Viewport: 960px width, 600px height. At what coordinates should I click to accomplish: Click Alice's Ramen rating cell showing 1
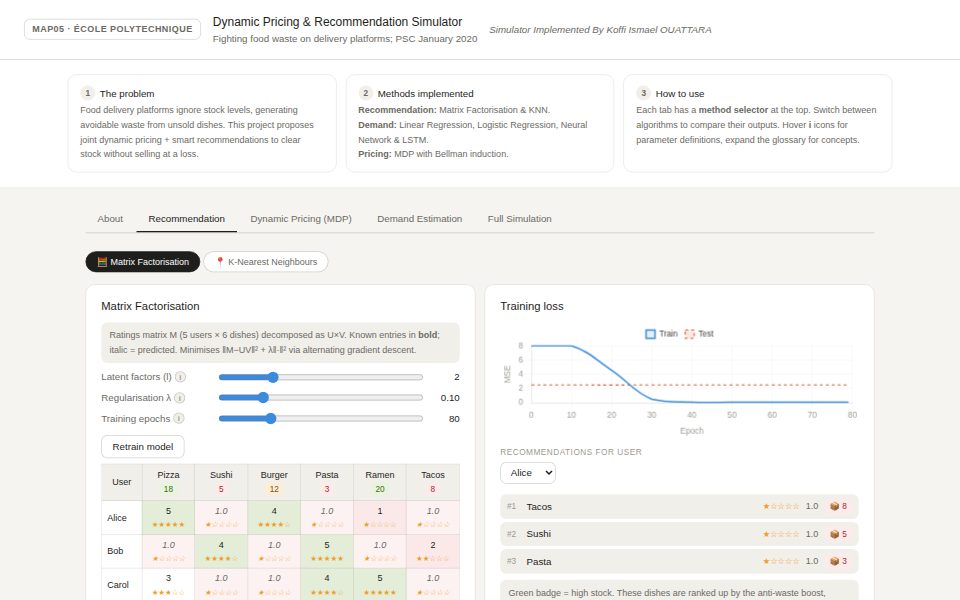(380, 518)
